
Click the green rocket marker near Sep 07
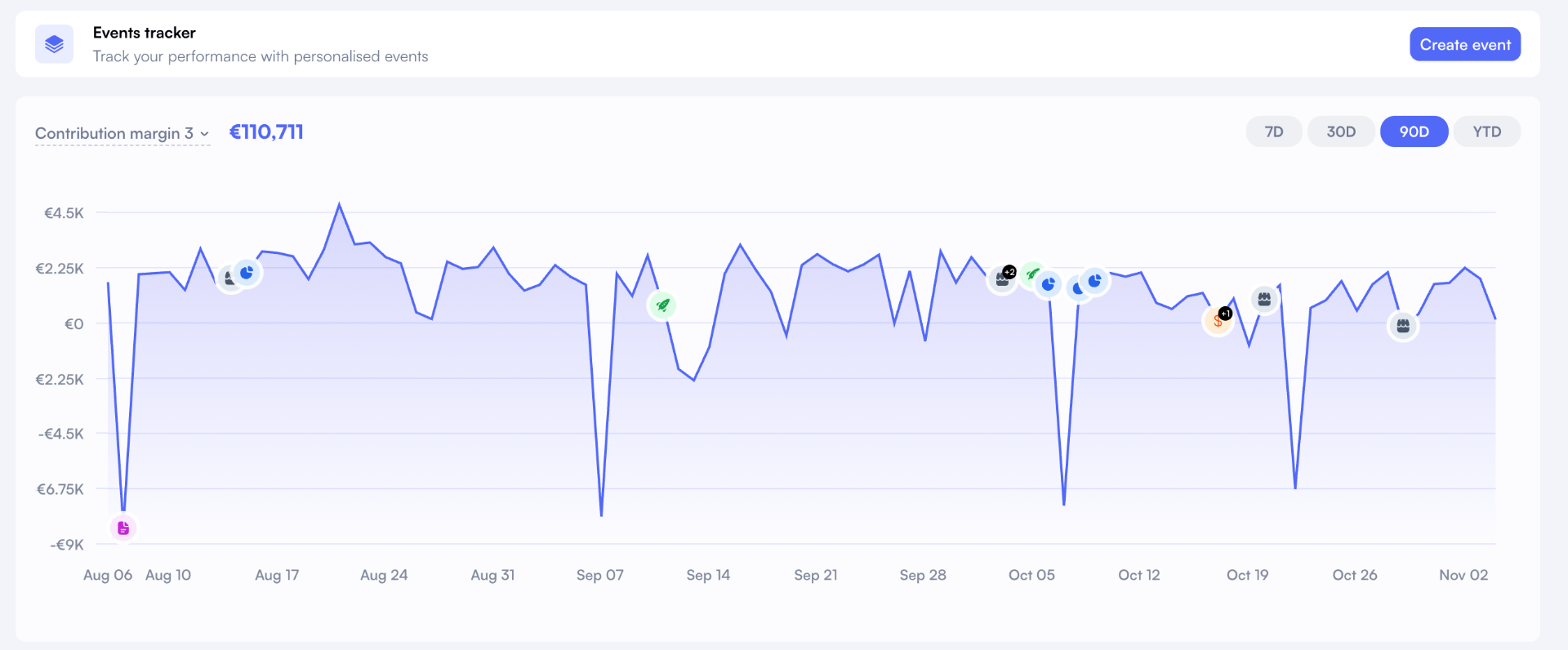(x=662, y=305)
